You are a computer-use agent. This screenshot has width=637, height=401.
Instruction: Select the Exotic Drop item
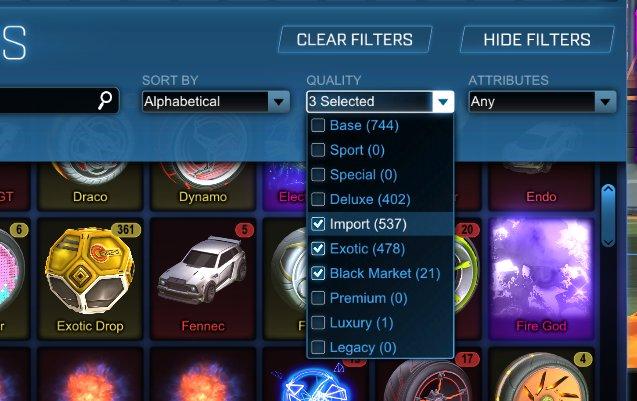click(90, 279)
